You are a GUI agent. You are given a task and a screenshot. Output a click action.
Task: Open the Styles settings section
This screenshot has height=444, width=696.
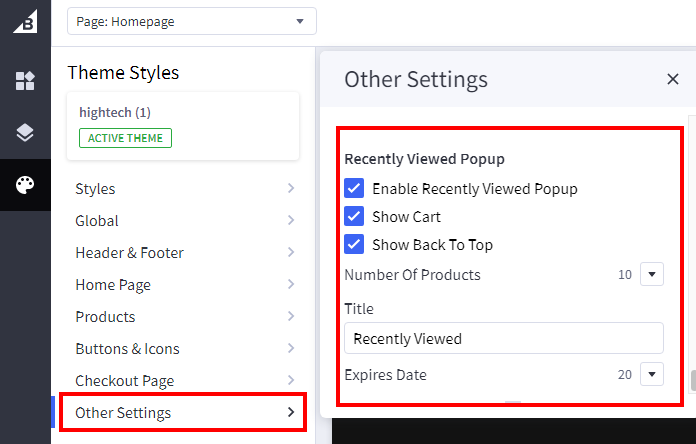[185, 189]
